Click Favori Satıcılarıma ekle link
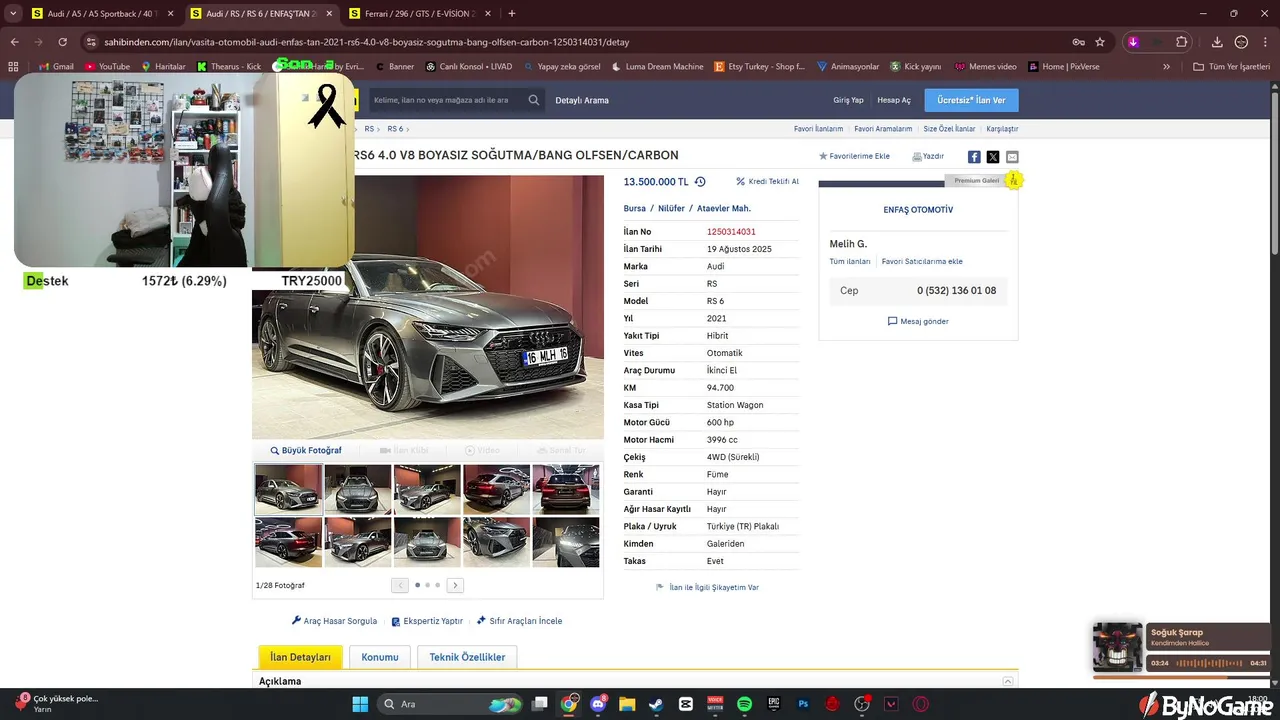1280x720 pixels. [x=922, y=261]
